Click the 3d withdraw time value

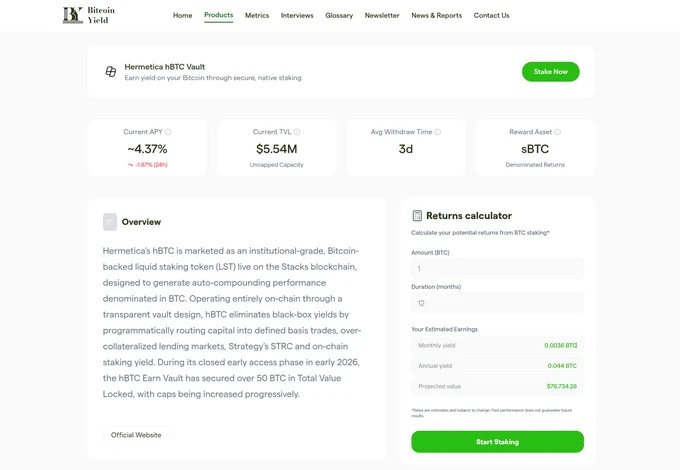pyautogui.click(x=405, y=149)
